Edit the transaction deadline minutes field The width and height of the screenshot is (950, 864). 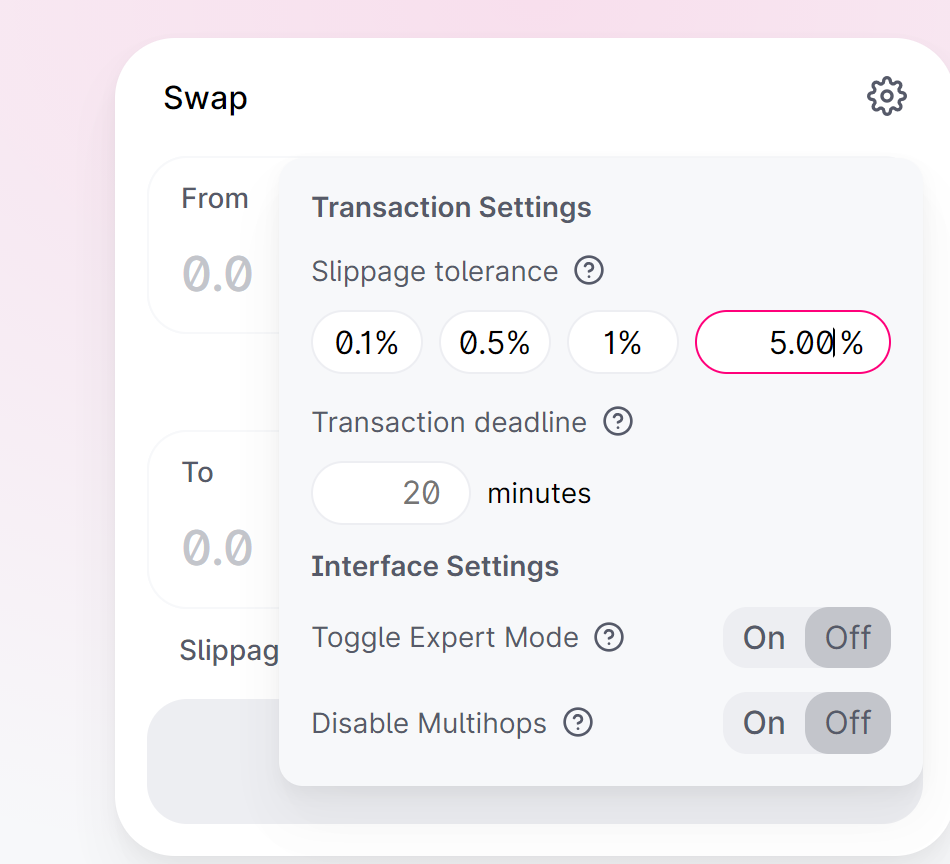point(391,493)
